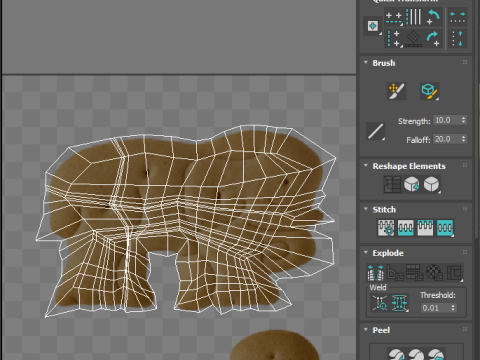
Task: Activate the Paint Move brush tool
Action: point(397,91)
